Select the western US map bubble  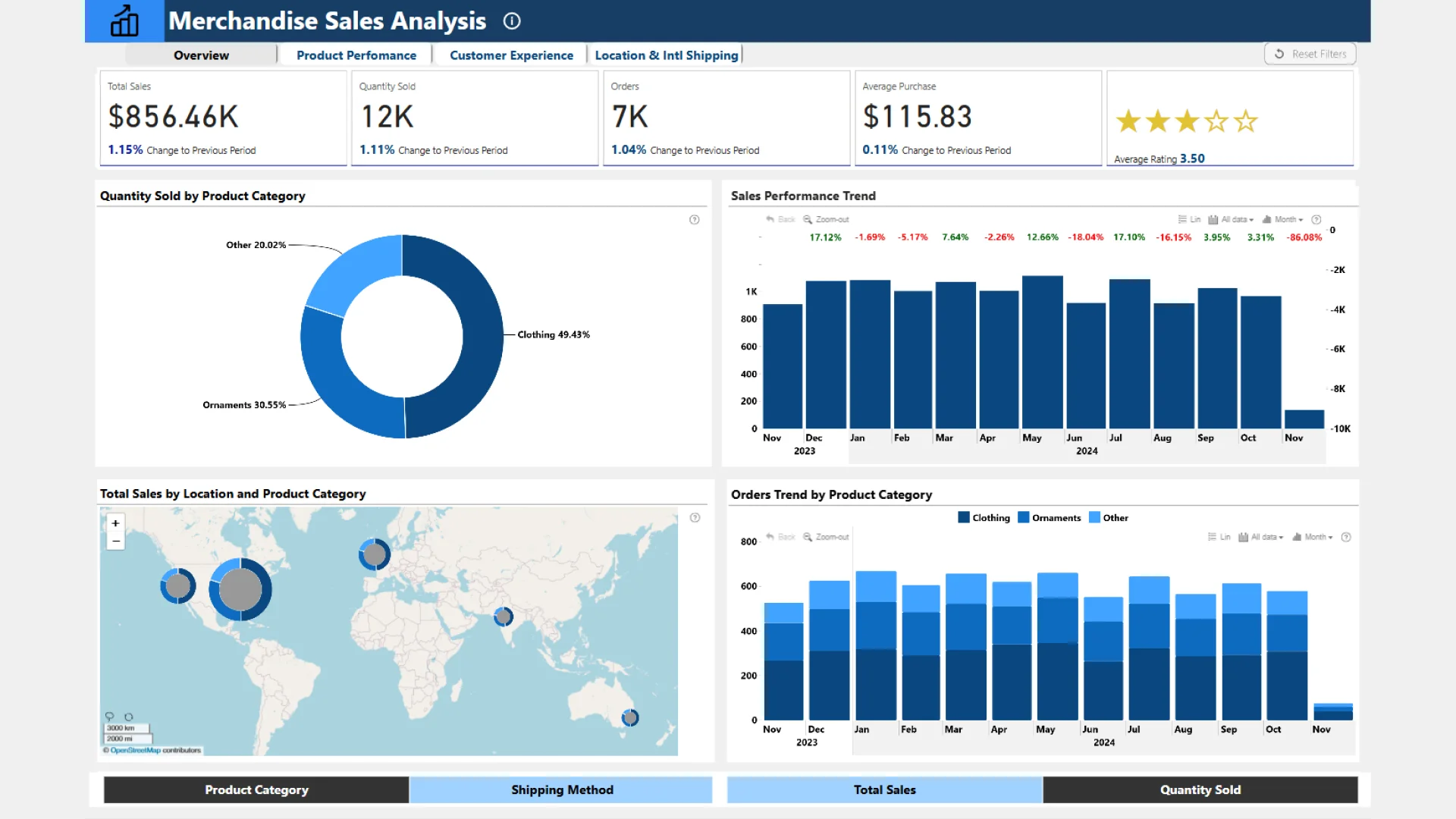pyautogui.click(x=178, y=585)
